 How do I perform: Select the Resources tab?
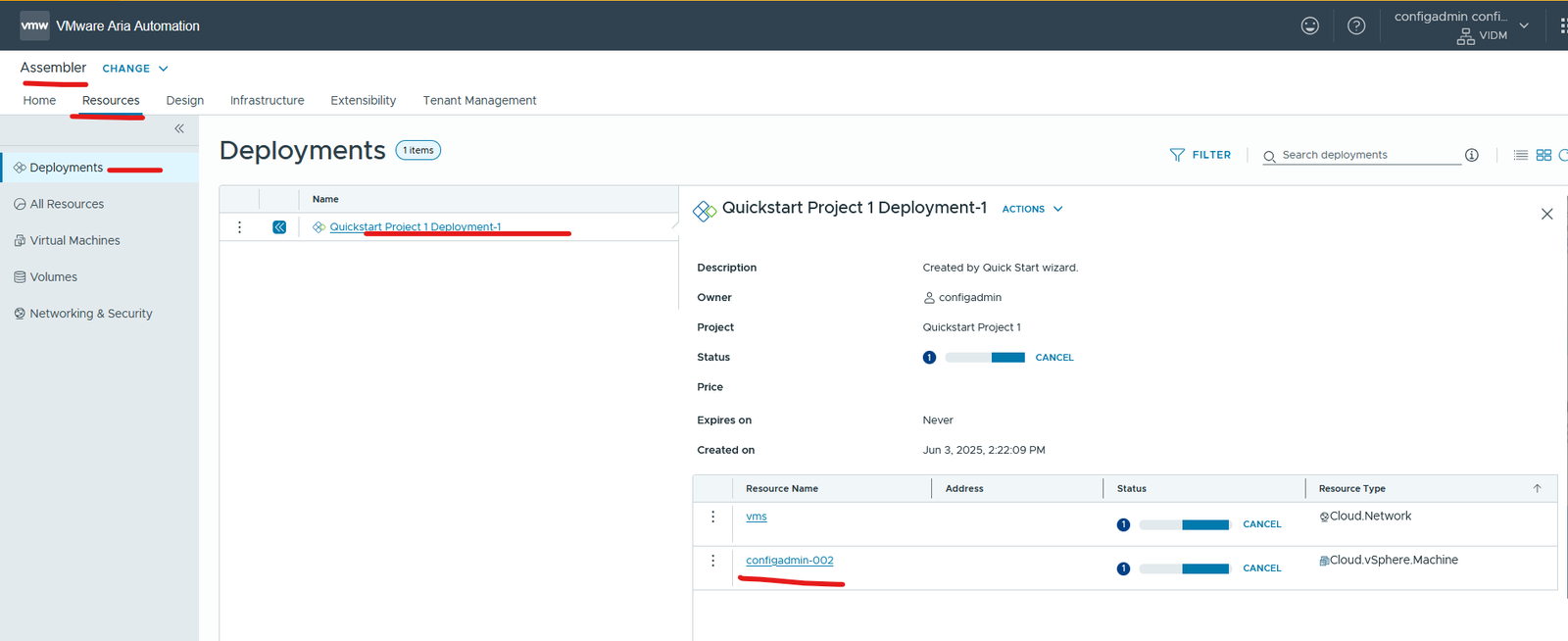pyautogui.click(x=111, y=100)
